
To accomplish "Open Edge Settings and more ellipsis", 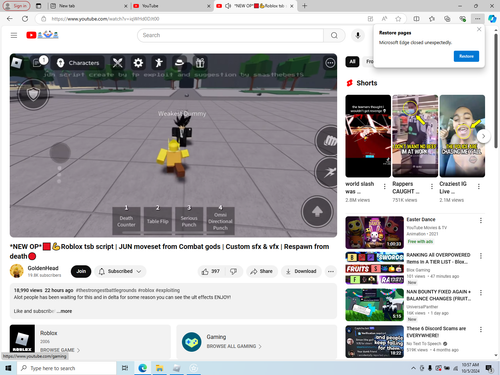I will point(477,19).
